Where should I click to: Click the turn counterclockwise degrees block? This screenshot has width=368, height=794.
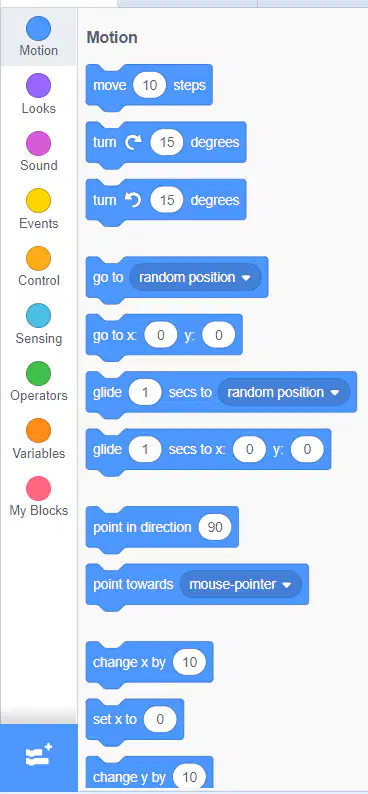(x=166, y=200)
